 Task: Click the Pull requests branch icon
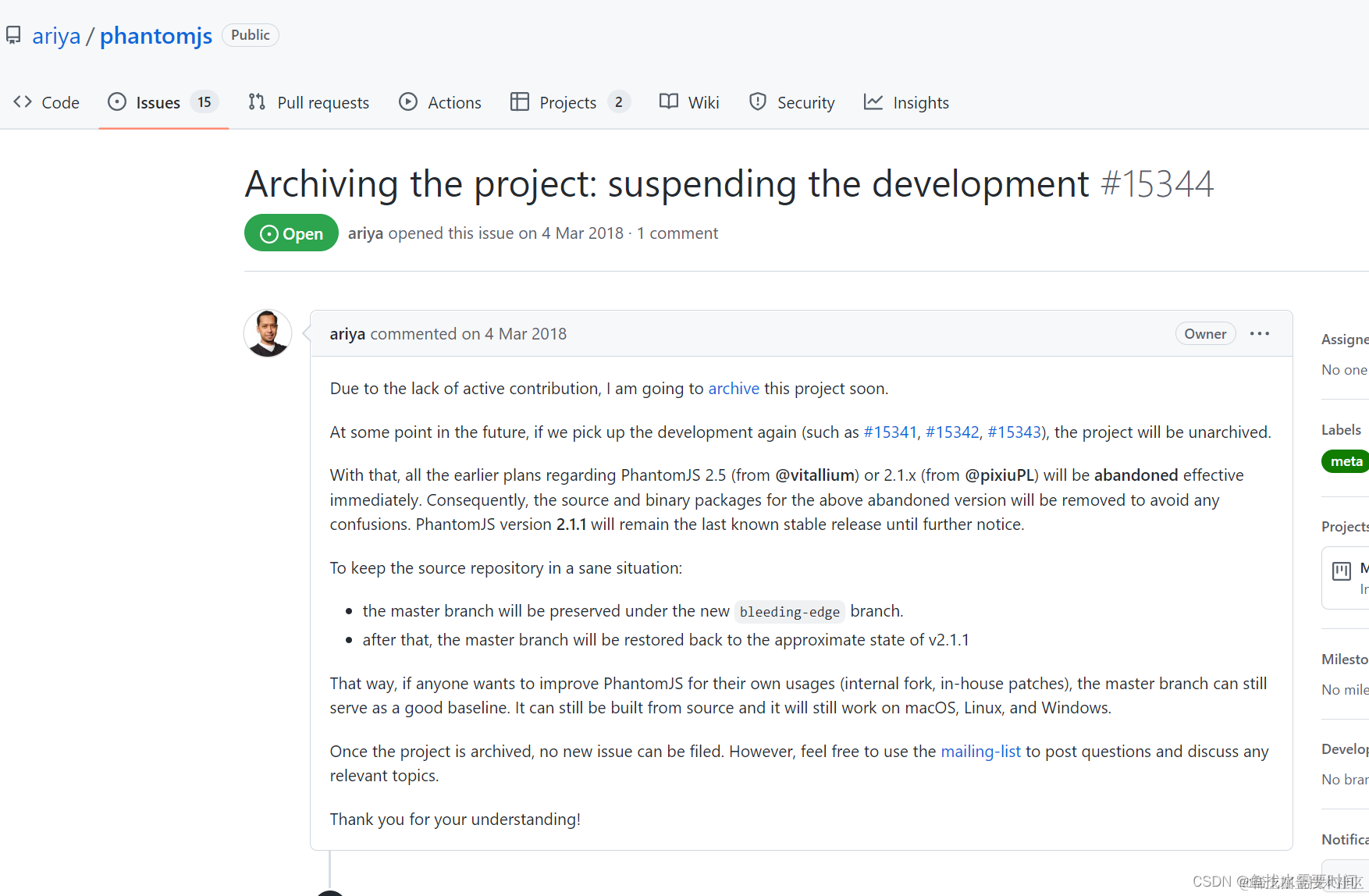257,102
